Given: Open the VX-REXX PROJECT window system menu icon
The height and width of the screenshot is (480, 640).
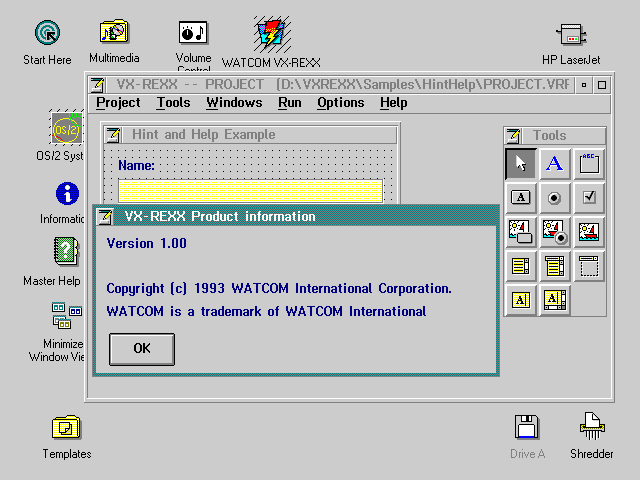Looking at the screenshot, I should click(97, 85).
